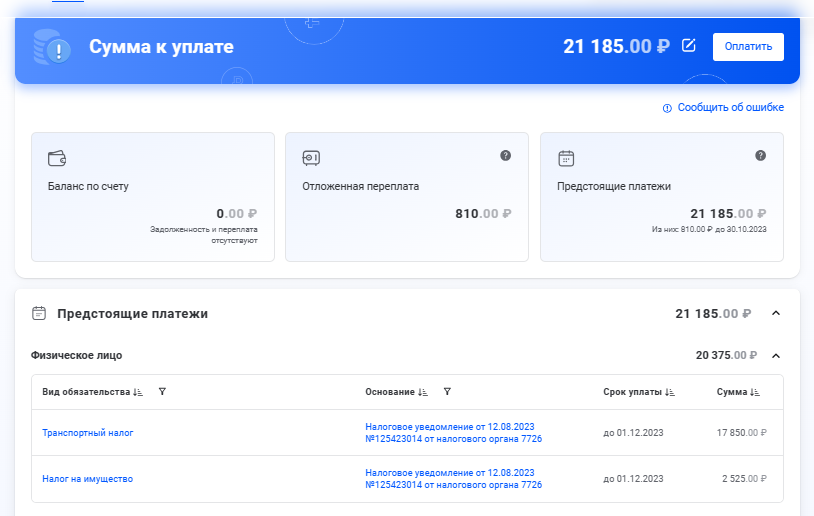Click the safe icon in Отложенная переплата card
The image size is (814, 516).
(311, 158)
